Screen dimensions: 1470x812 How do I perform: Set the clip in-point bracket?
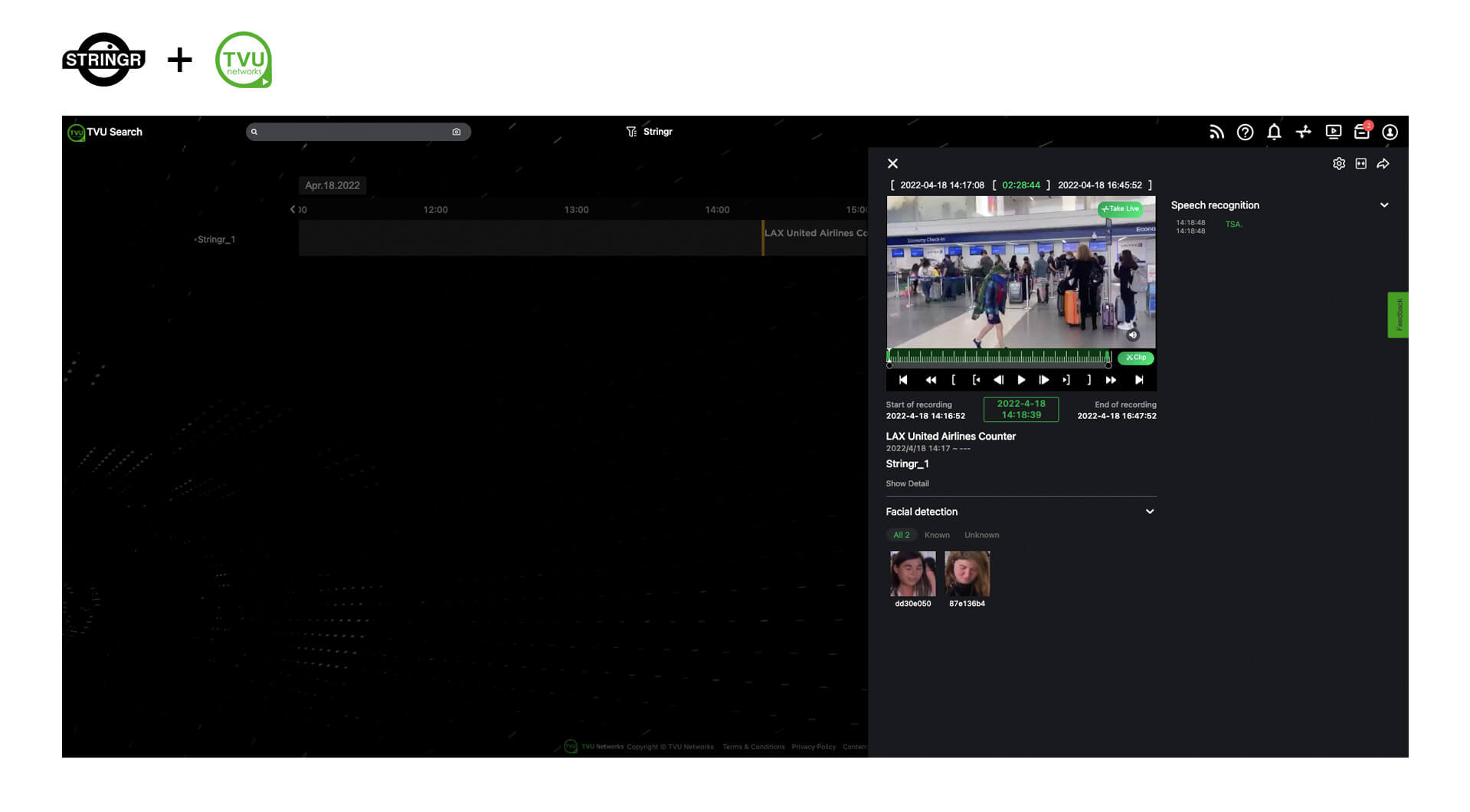click(x=953, y=380)
